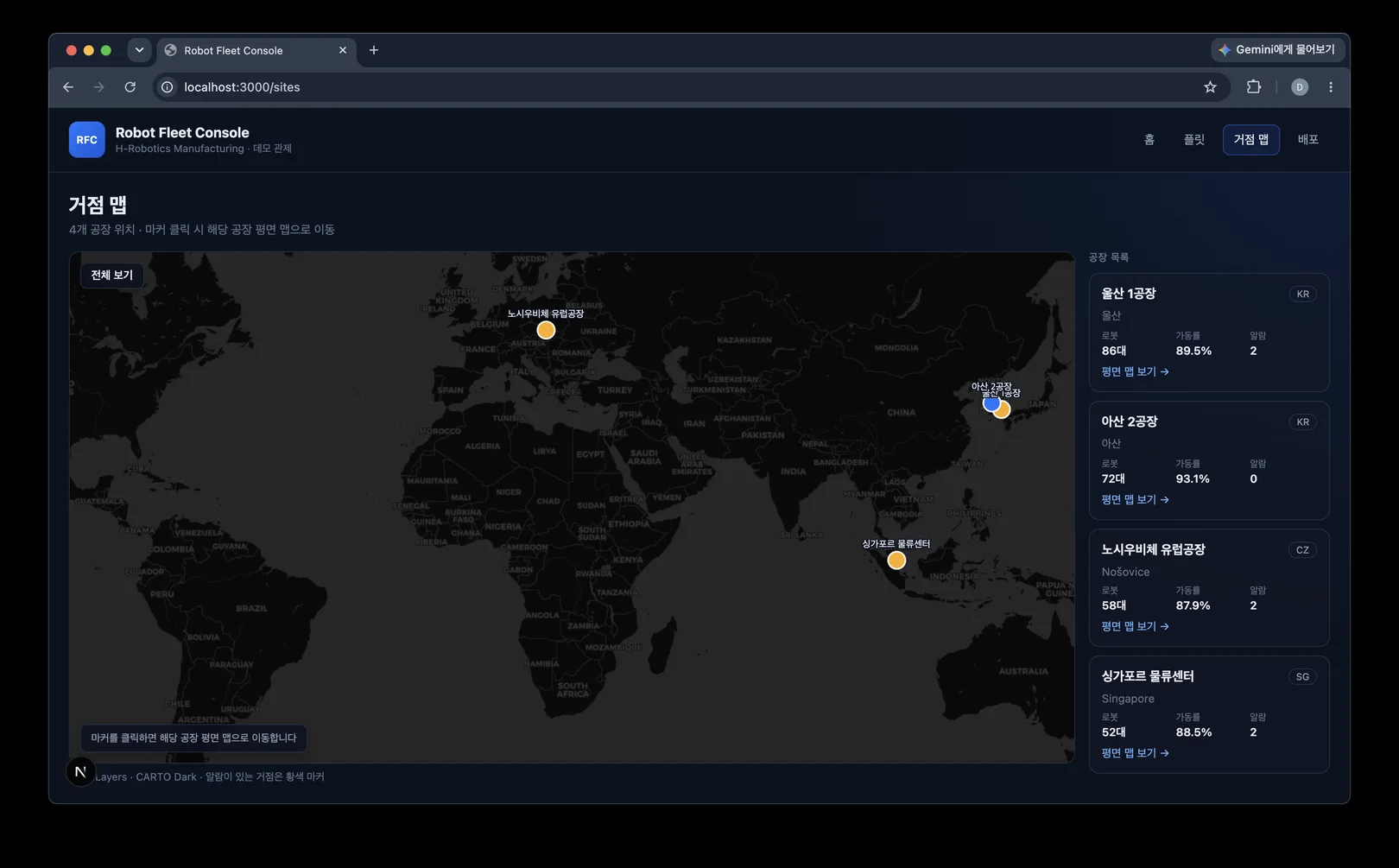Viewport: 1399px width, 868px height.
Task: Select the 거점 맵 navigation tab
Action: [x=1250, y=140]
